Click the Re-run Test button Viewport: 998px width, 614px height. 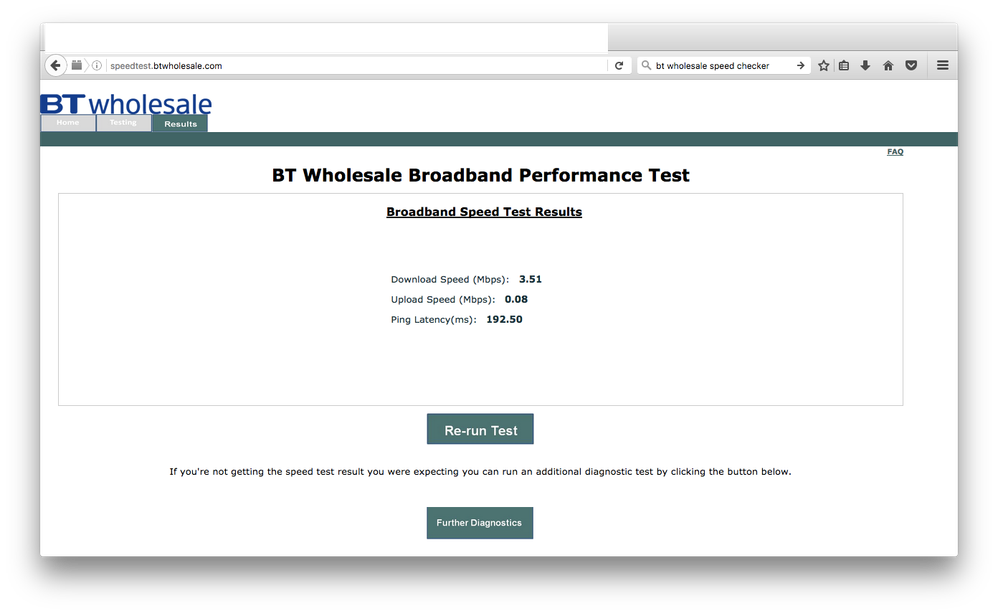pyautogui.click(x=480, y=429)
